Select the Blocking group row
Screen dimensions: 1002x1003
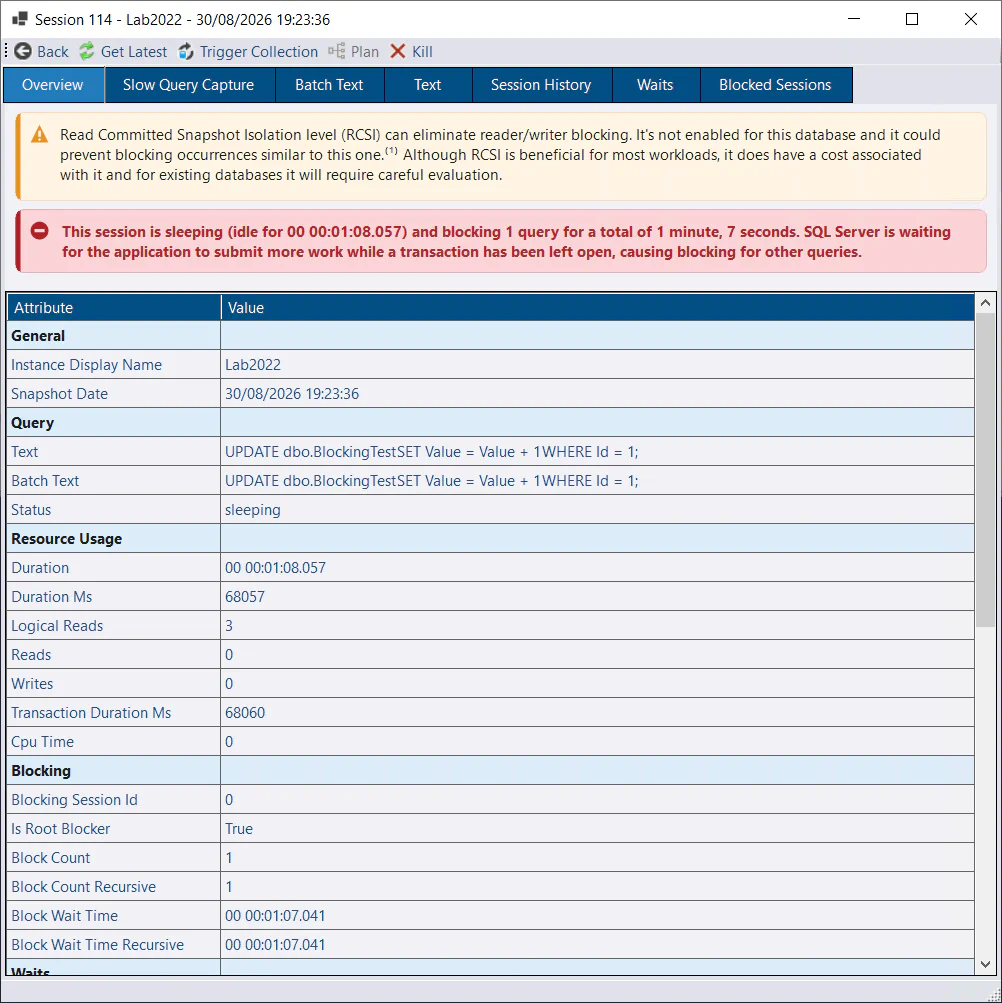491,771
